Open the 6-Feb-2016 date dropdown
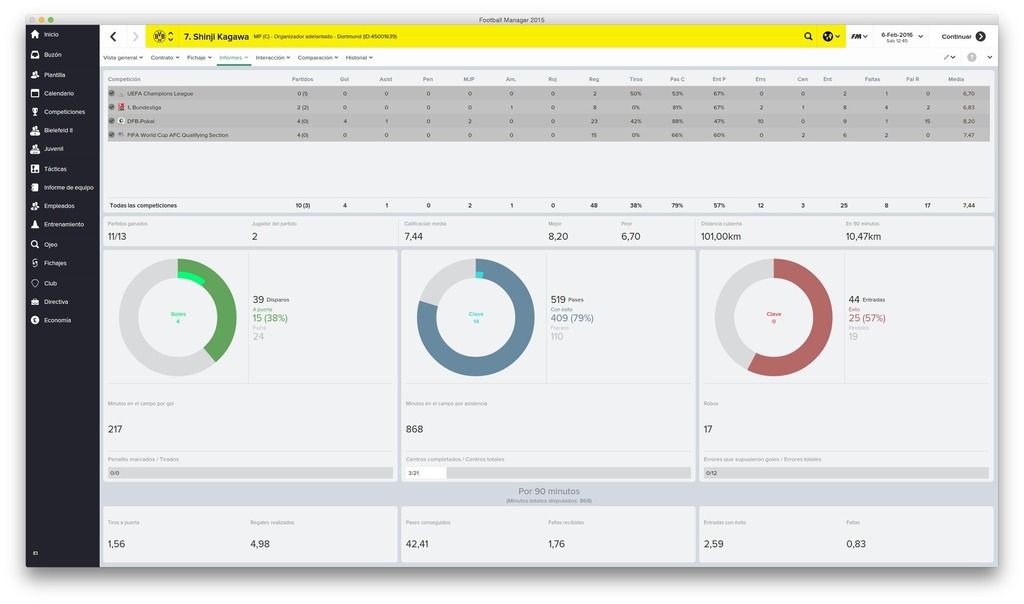This screenshot has height=604, width=1024. click(x=901, y=37)
